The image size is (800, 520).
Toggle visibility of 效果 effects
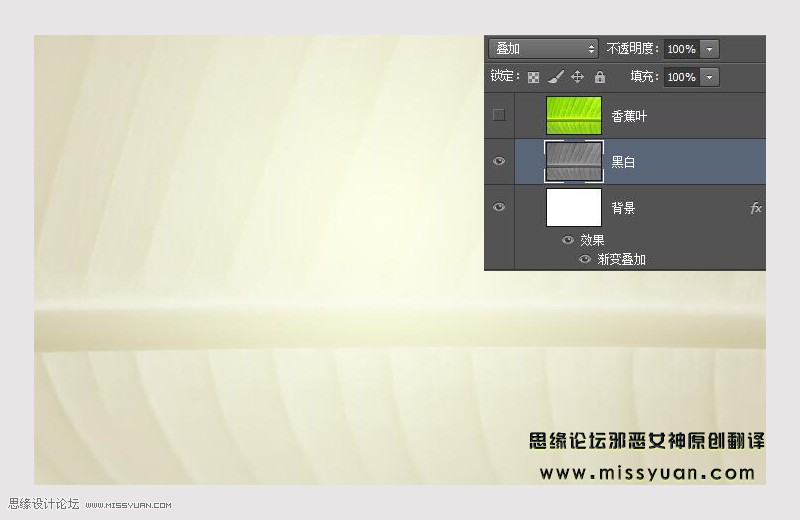click(567, 240)
